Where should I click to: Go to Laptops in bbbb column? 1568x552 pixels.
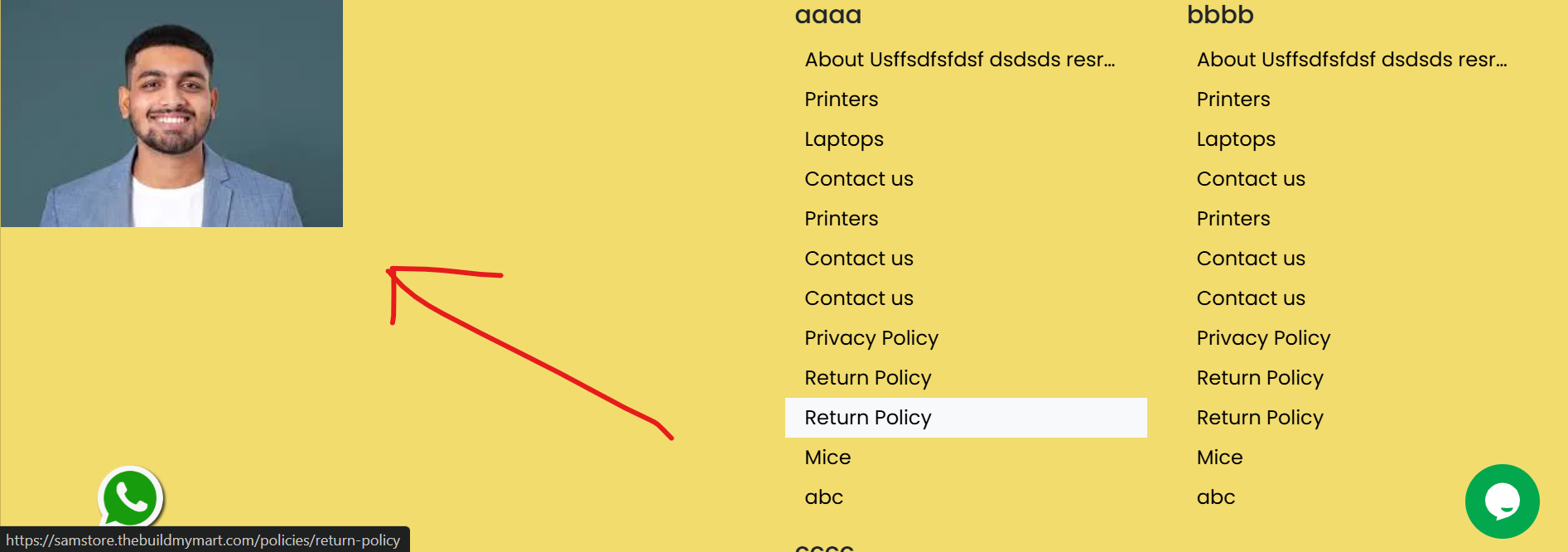(x=1236, y=139)
